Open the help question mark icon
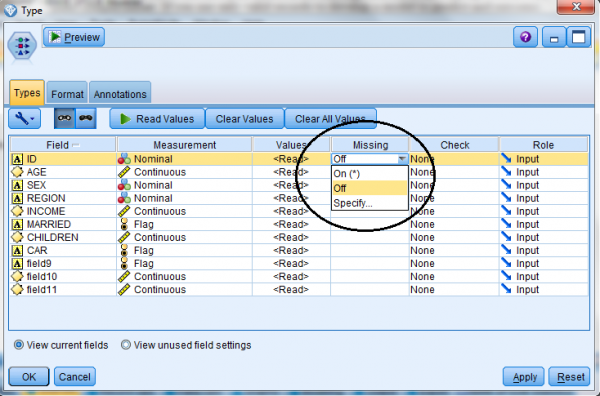 click(x=525, y=37)
